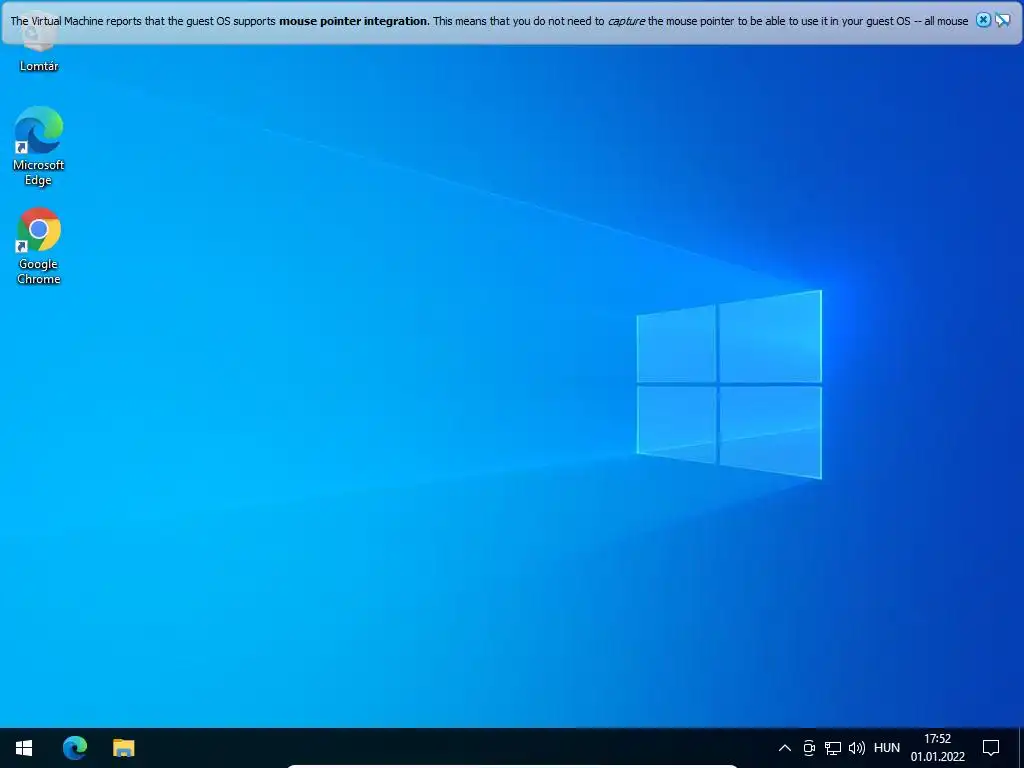Open the network status tray icon
Viewport: 1024px width, 768px height.
pyautogui.click(x=833, y=748)
